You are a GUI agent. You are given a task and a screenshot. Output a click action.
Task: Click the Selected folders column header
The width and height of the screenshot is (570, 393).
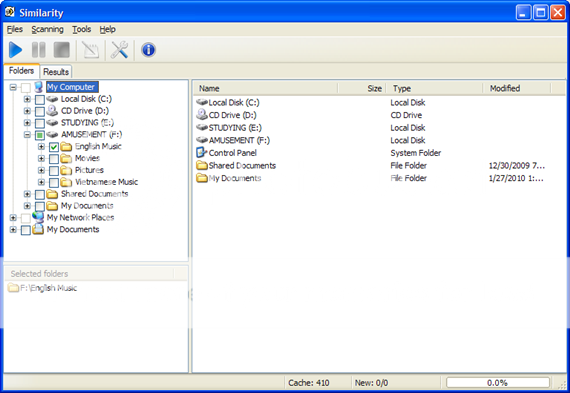pyautogui.click(x=90, y=274)
